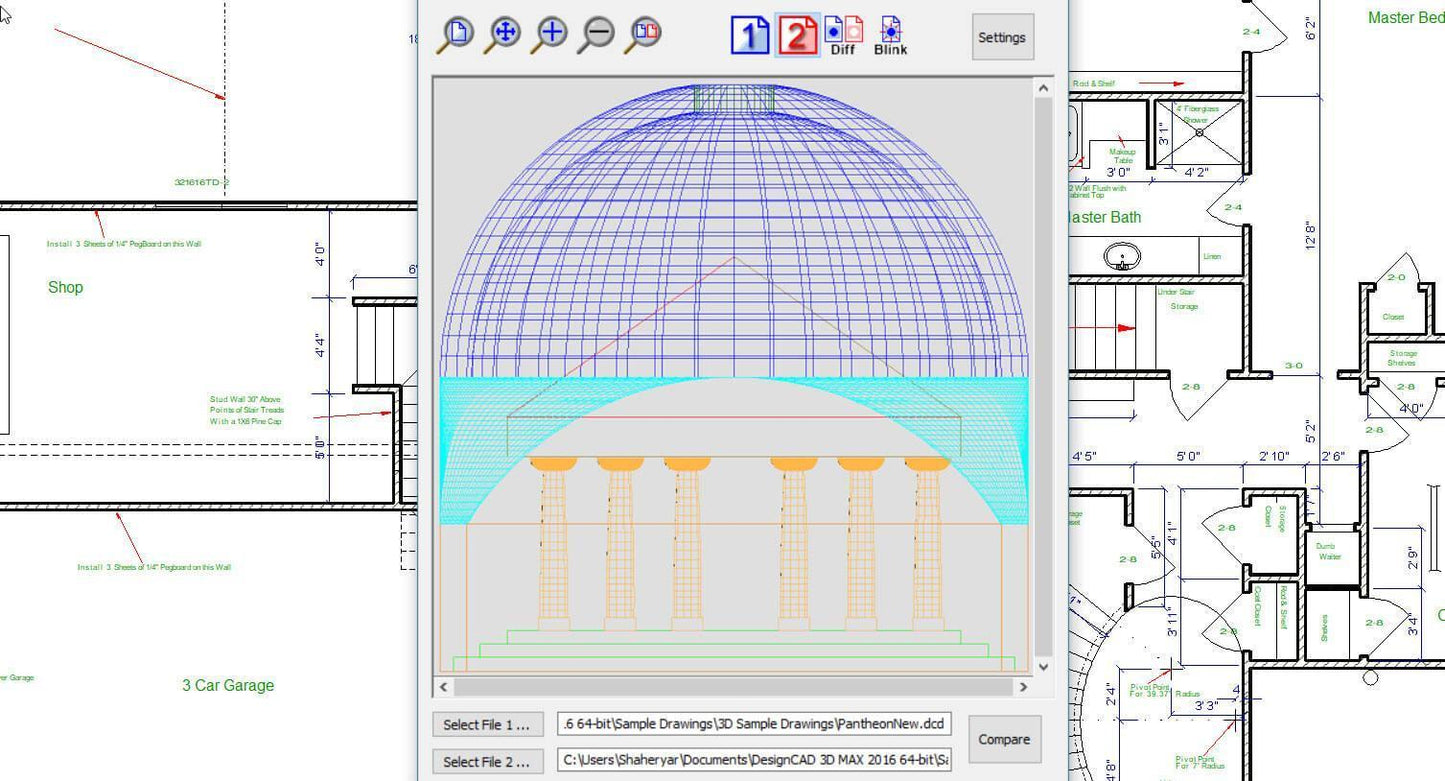Edit the File 2 path field

point(751,760)
